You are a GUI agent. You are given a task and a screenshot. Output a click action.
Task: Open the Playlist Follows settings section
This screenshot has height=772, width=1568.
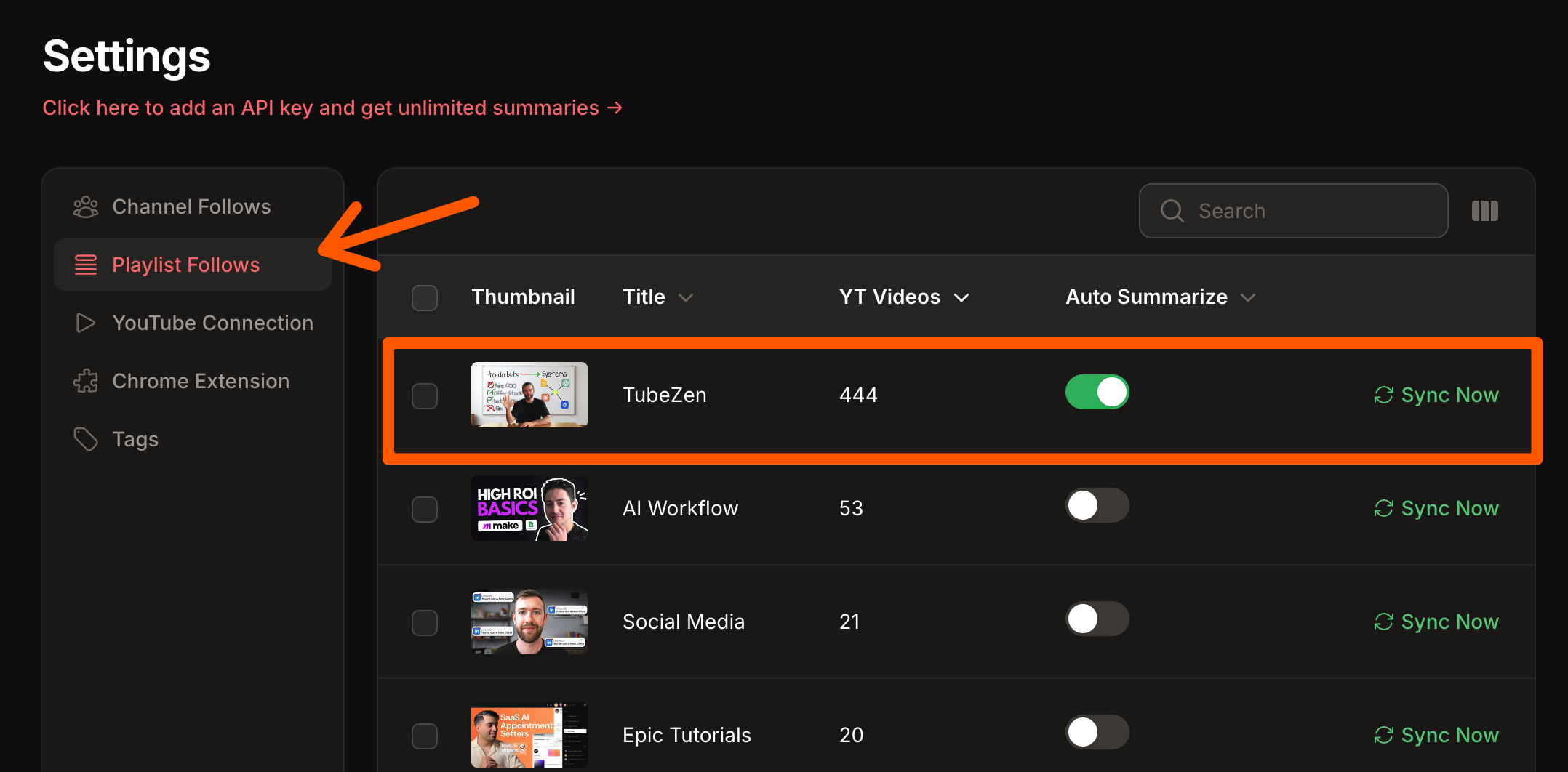[193, 265]
